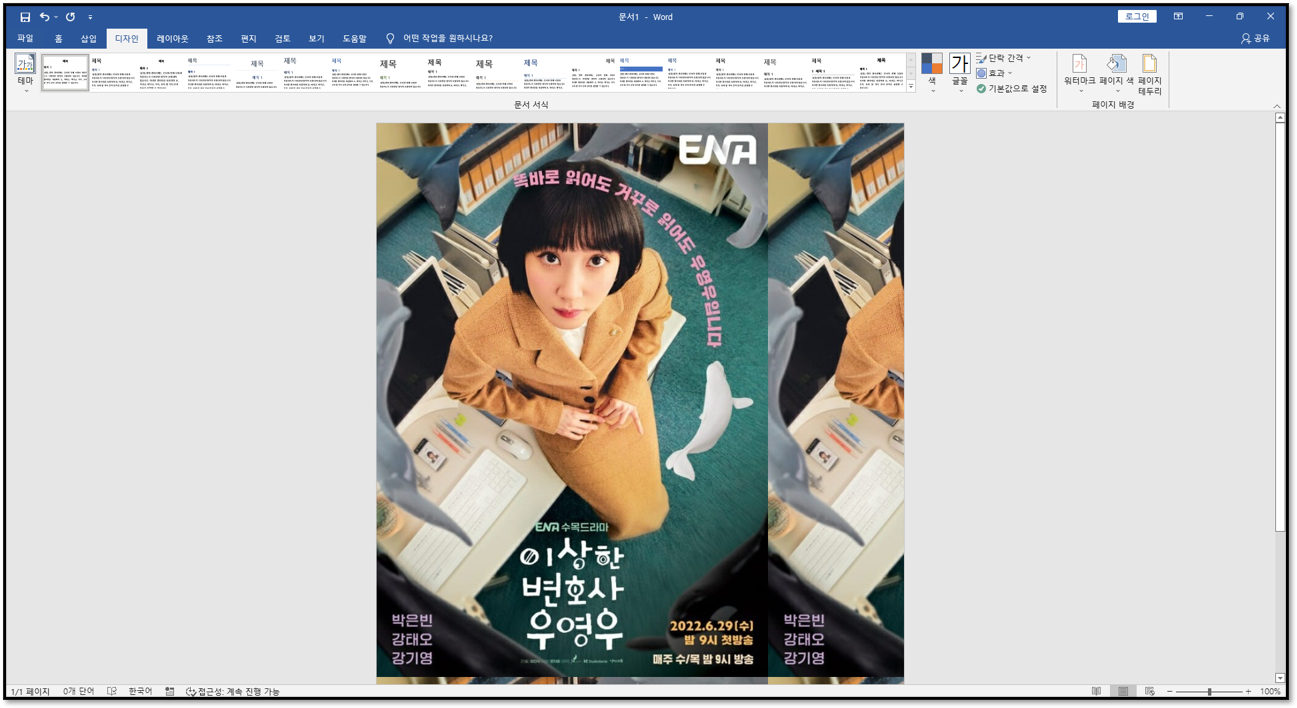Click the zoom out minus button
Viewport: 1297px width, 708px height.
pos(1170,692)
